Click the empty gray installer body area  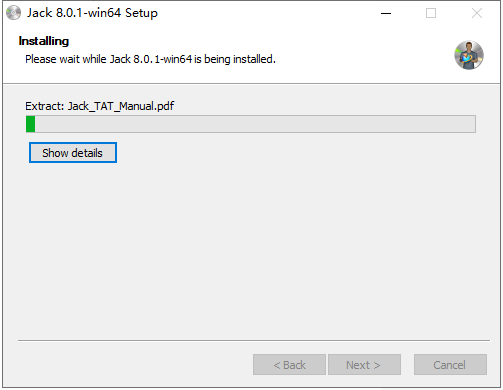click(252, 250)
